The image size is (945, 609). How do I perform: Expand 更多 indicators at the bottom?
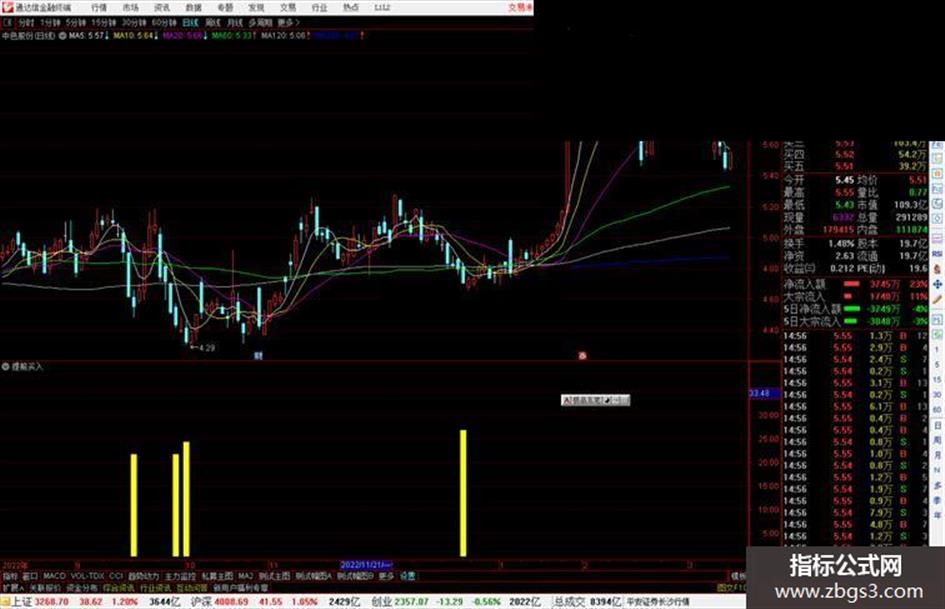coord(386,576)
